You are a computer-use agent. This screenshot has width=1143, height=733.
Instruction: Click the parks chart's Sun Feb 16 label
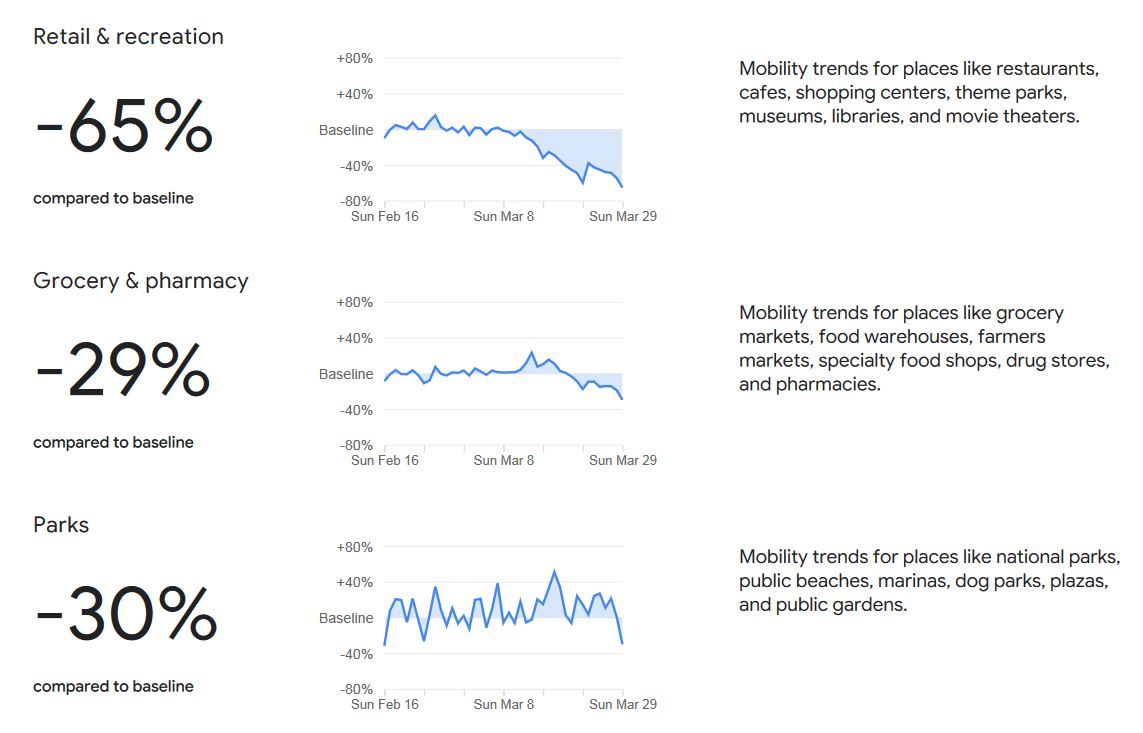tap(385, 705)
